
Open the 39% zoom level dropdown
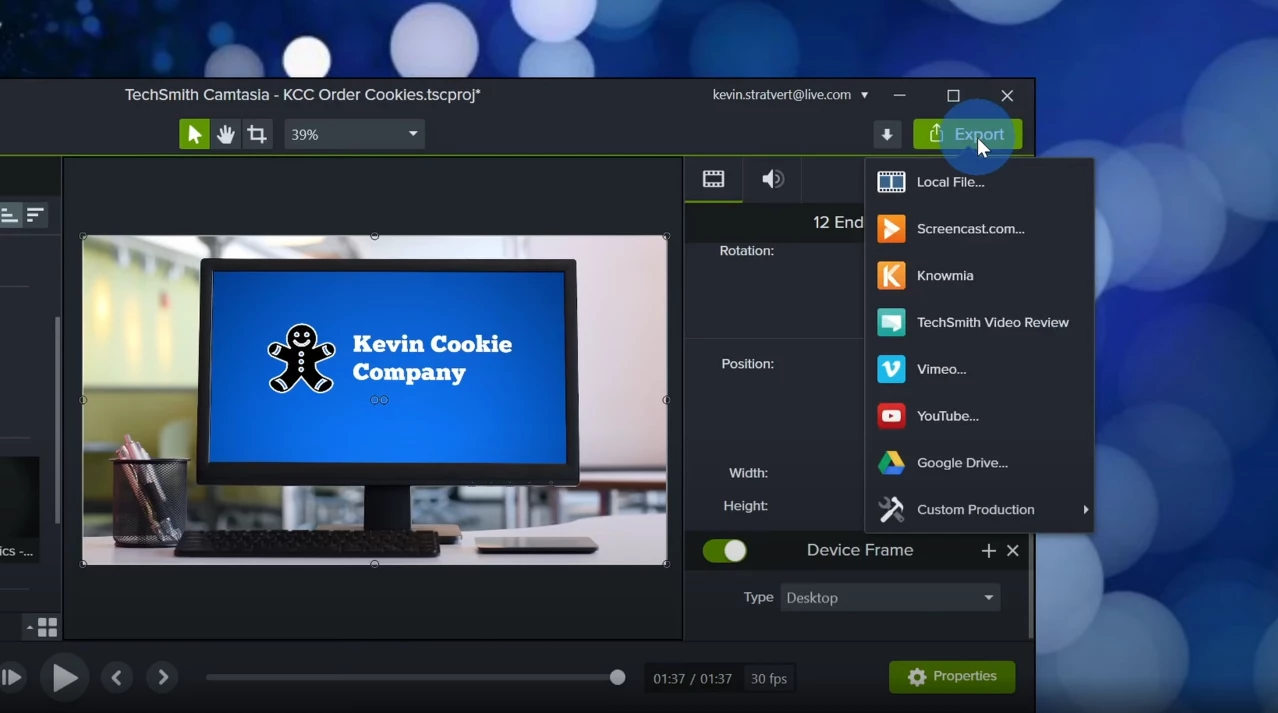(x=354, y=133)
